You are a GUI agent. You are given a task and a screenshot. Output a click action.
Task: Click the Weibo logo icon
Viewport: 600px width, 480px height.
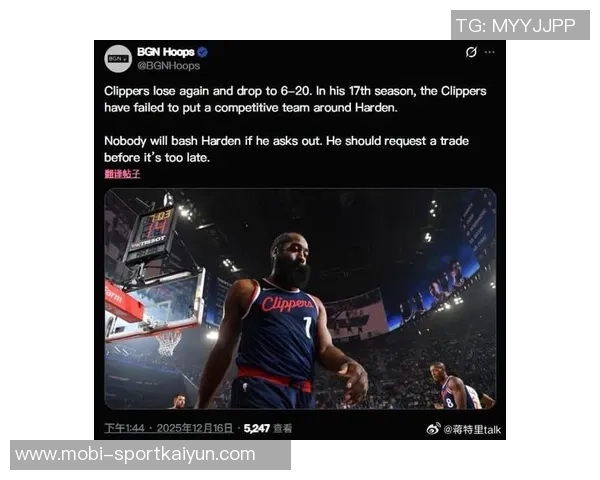(433, 429)
